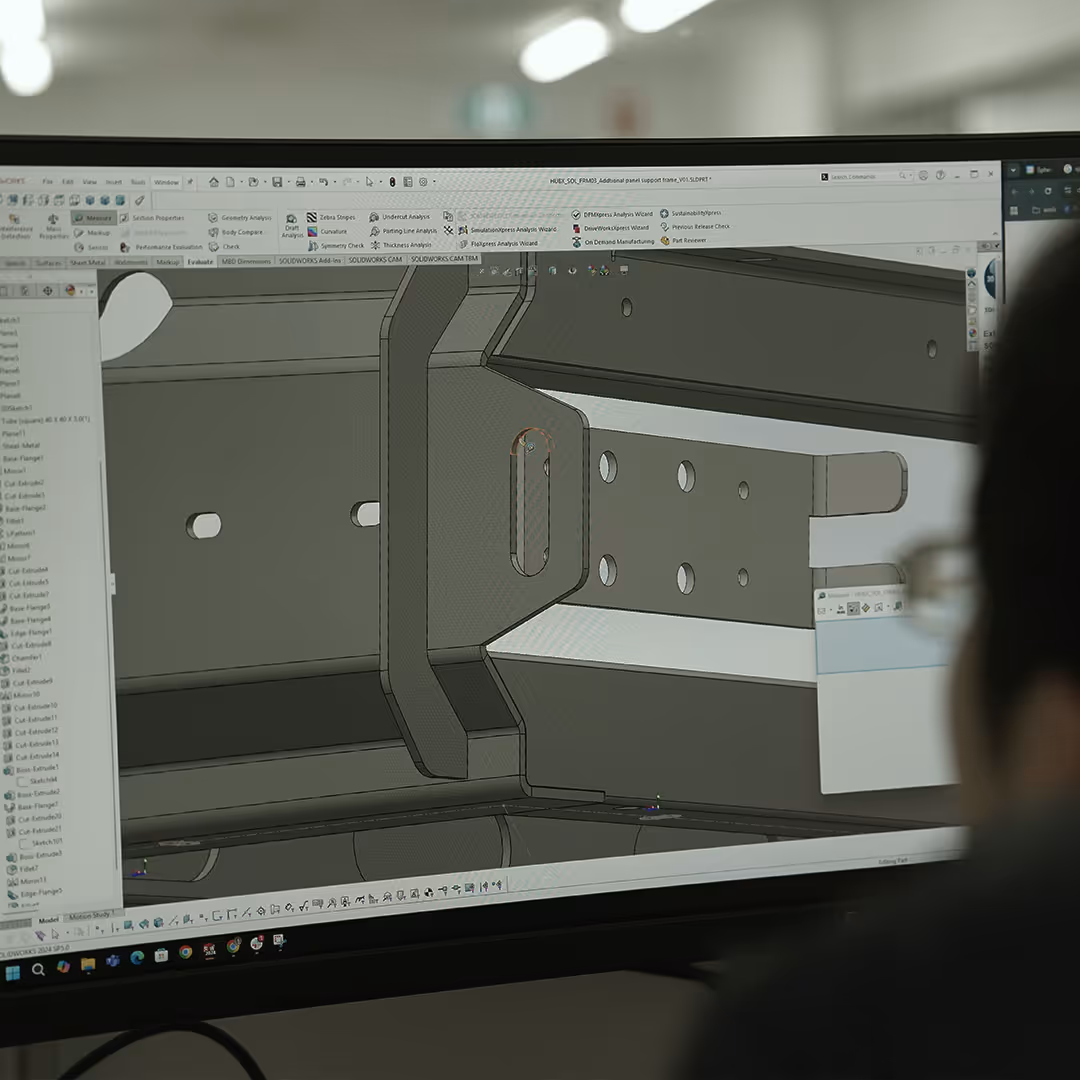Launch DriveWorksXpress Wizard
Viewport: 1080px width, 1080px height.
pyautogui.click(x=610, y=228)
